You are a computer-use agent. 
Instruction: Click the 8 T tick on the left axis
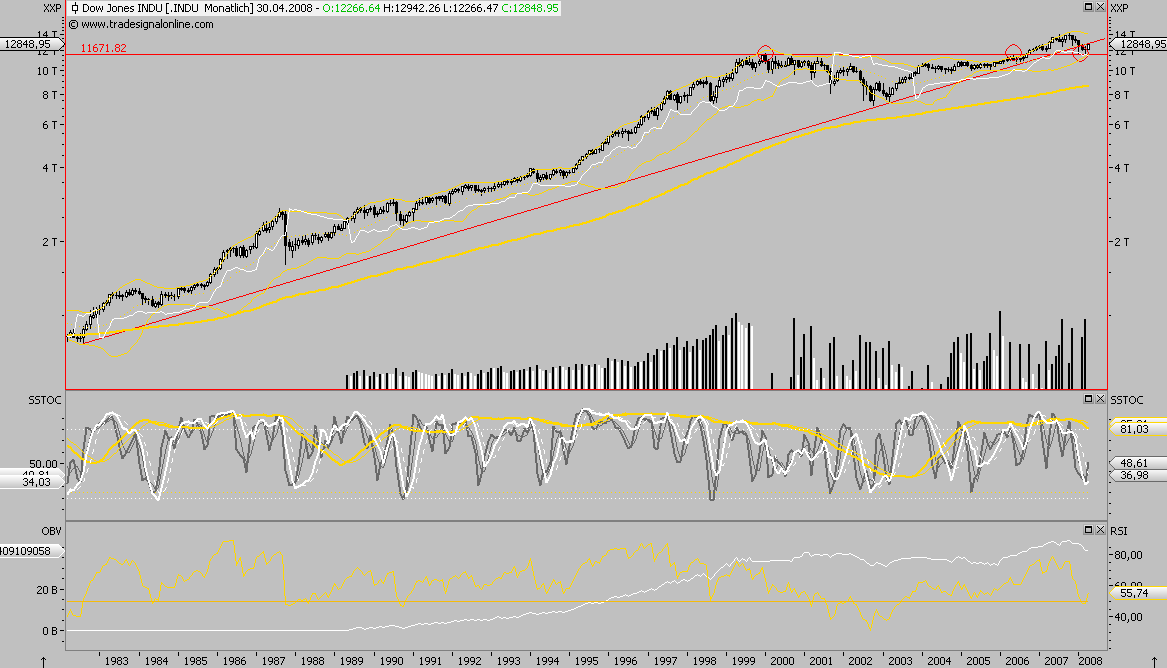[50, 94]
